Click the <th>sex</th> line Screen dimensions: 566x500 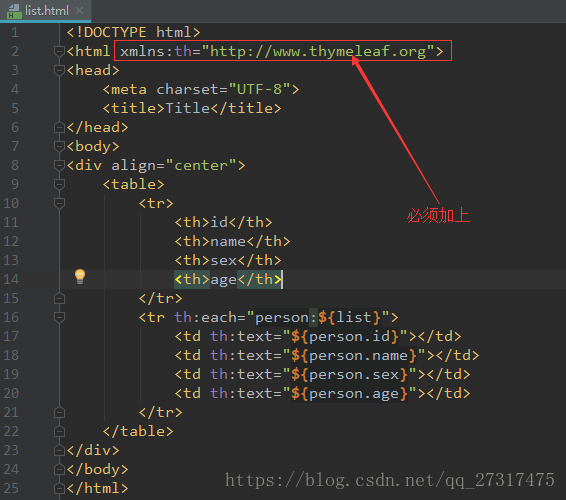[x=228, y=260]
